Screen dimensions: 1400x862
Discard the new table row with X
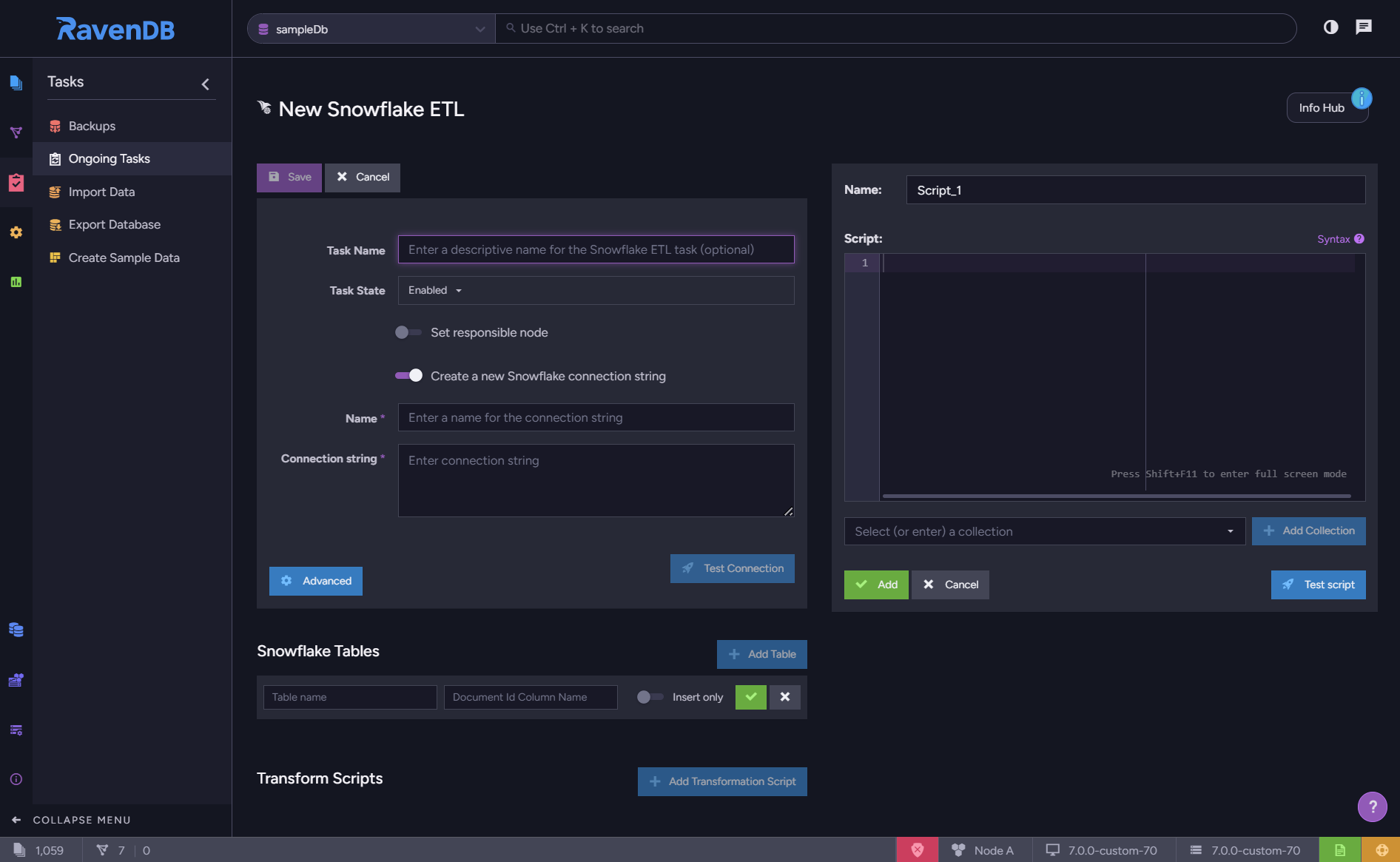pos(785,697)
